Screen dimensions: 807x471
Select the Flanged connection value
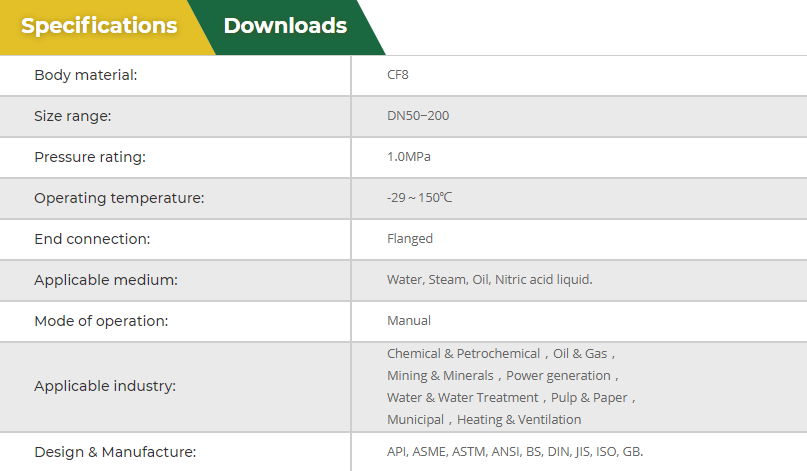[x=410, y=239]
